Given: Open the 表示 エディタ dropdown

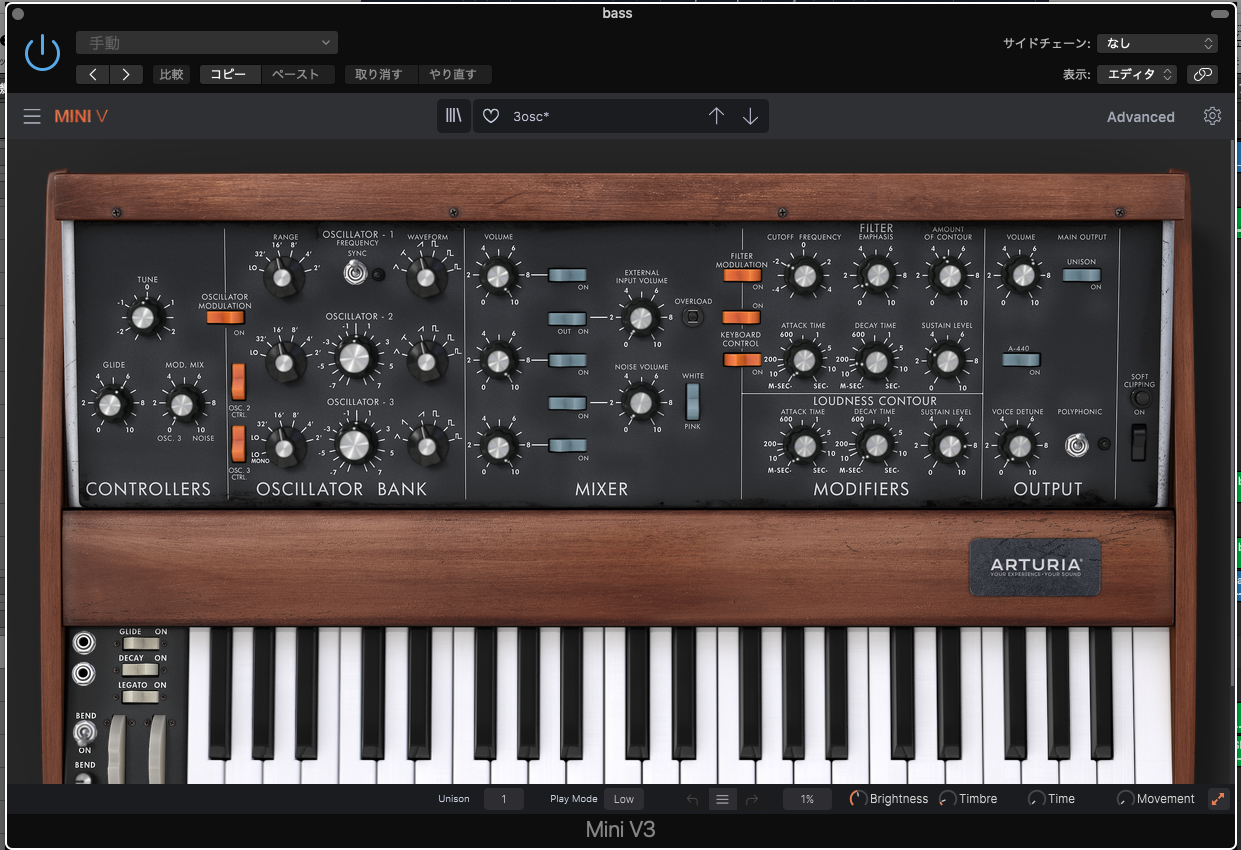Looking at the screenshot, I should coord(1139,74).
